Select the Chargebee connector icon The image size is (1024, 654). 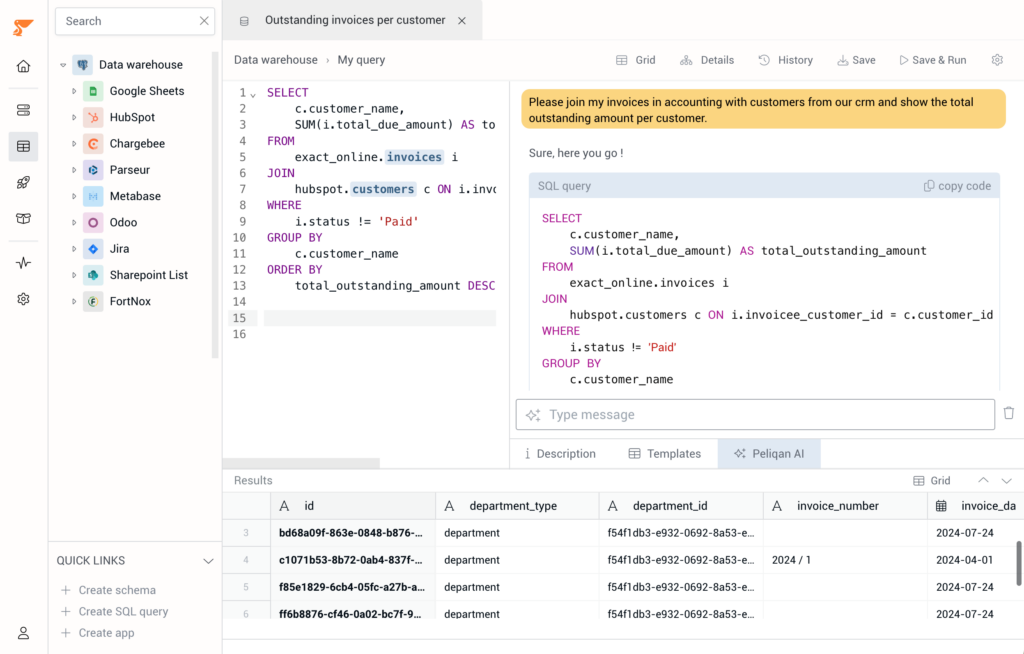point(93,144)
